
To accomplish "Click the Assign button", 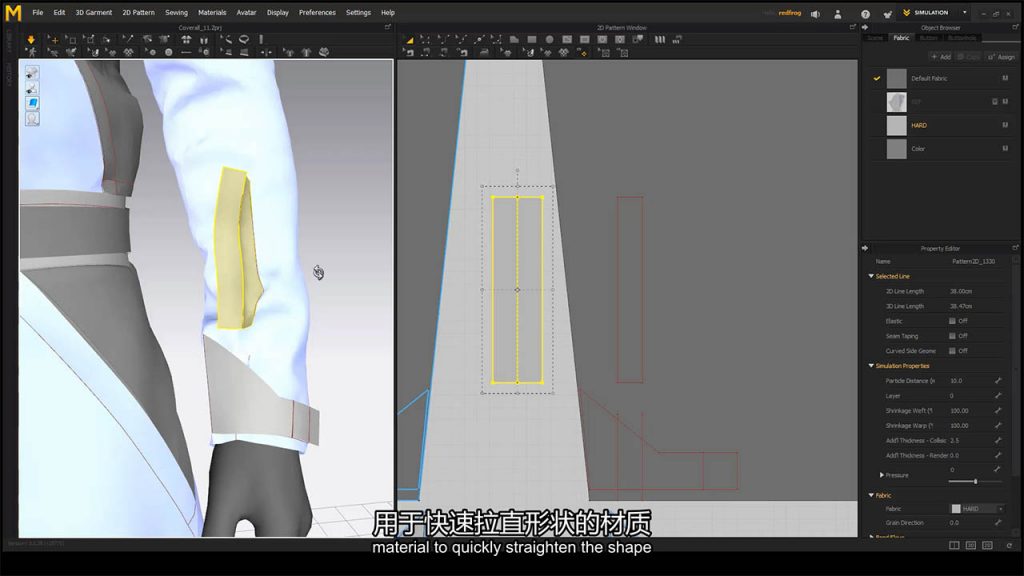I will coord(1001,57).
